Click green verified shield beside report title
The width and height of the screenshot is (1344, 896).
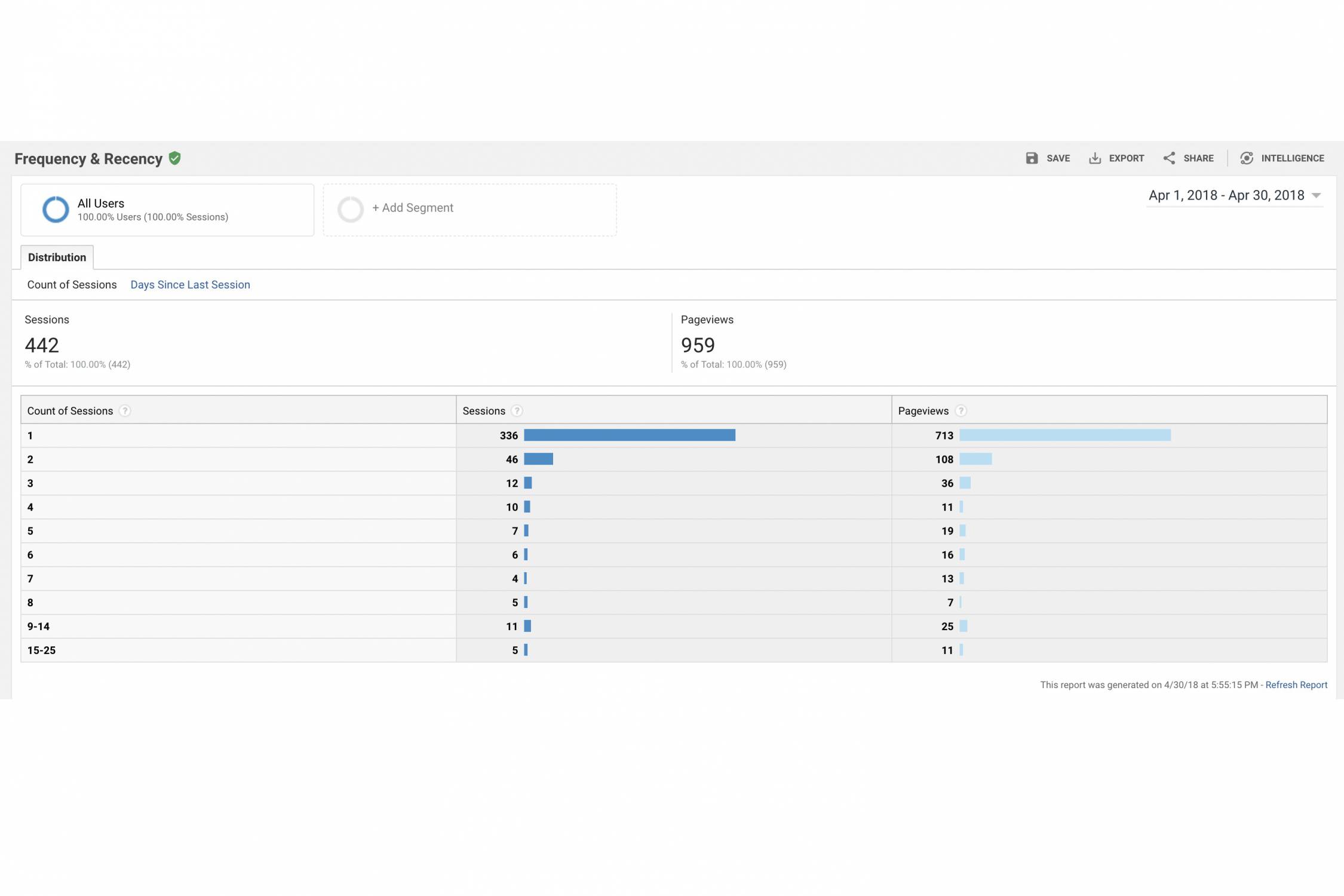(174, 158)
